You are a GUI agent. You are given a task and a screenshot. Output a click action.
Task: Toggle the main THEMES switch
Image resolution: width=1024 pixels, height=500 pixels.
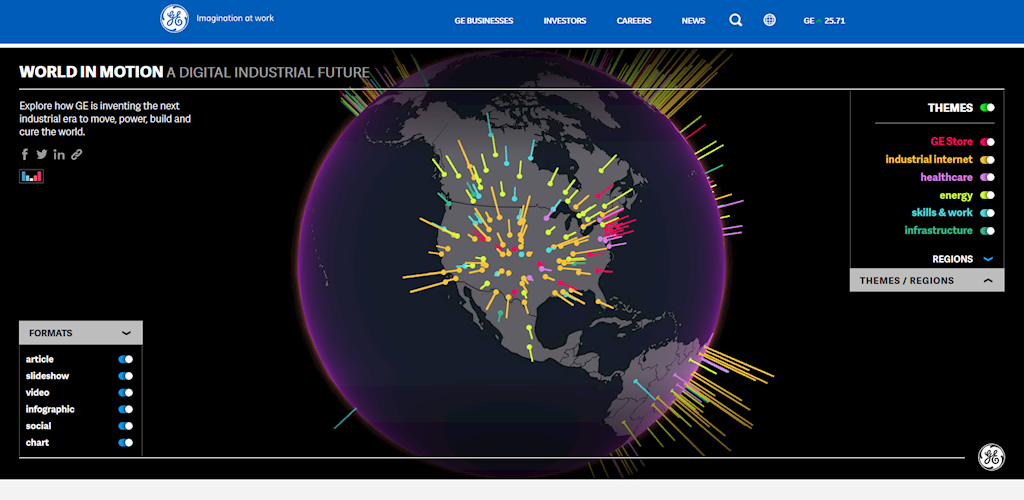pos(987,108)
